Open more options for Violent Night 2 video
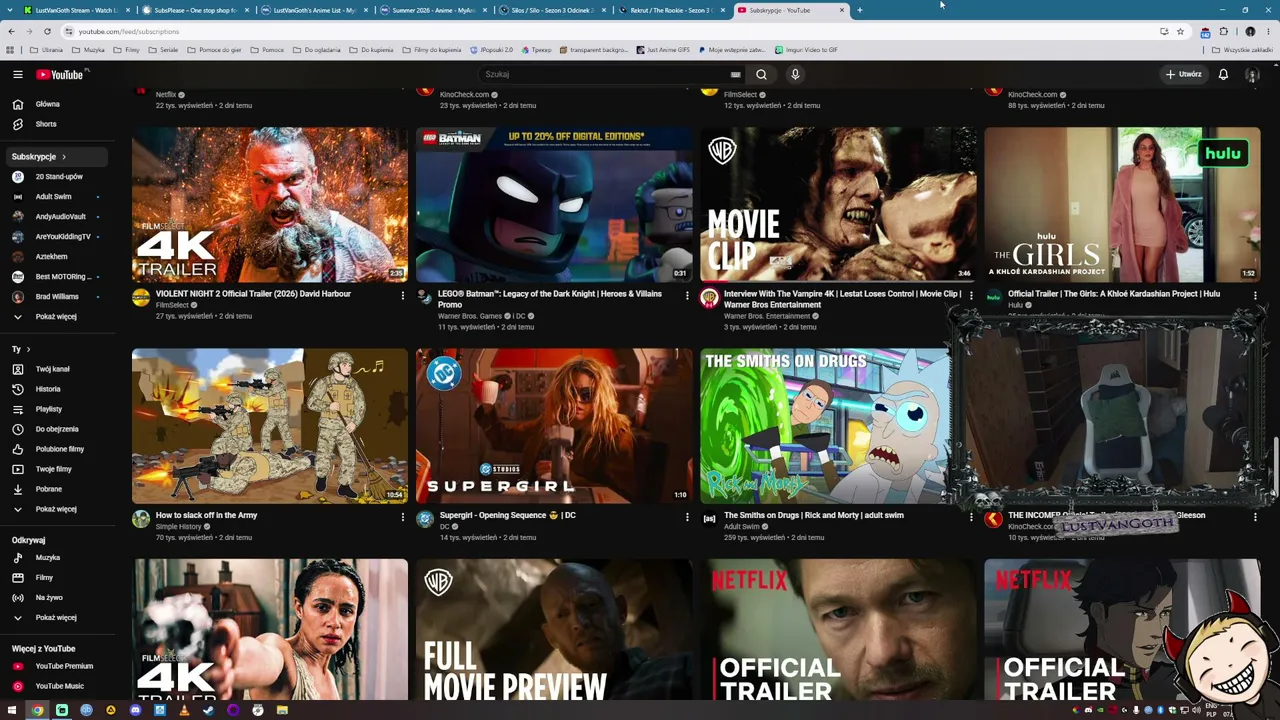 (403, 295)
